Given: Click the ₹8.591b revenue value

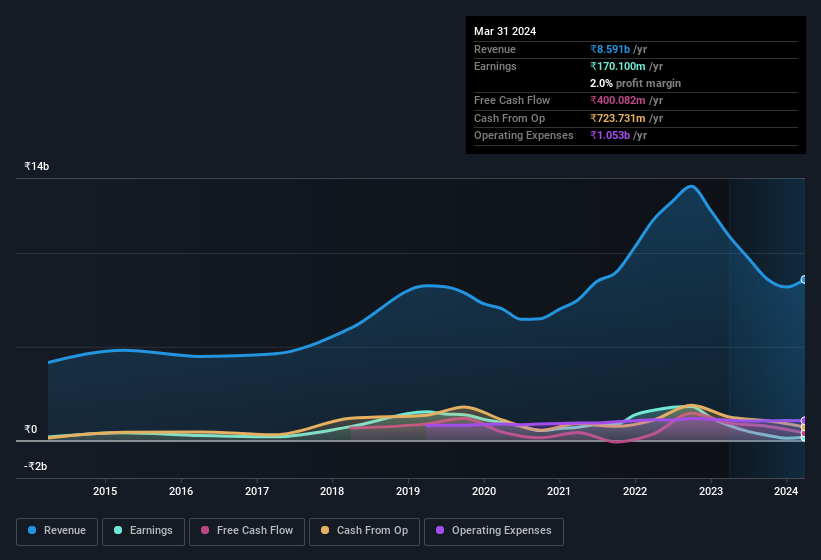Looking at the screenshot, I should pyautogui.click(x=610, y=49).
